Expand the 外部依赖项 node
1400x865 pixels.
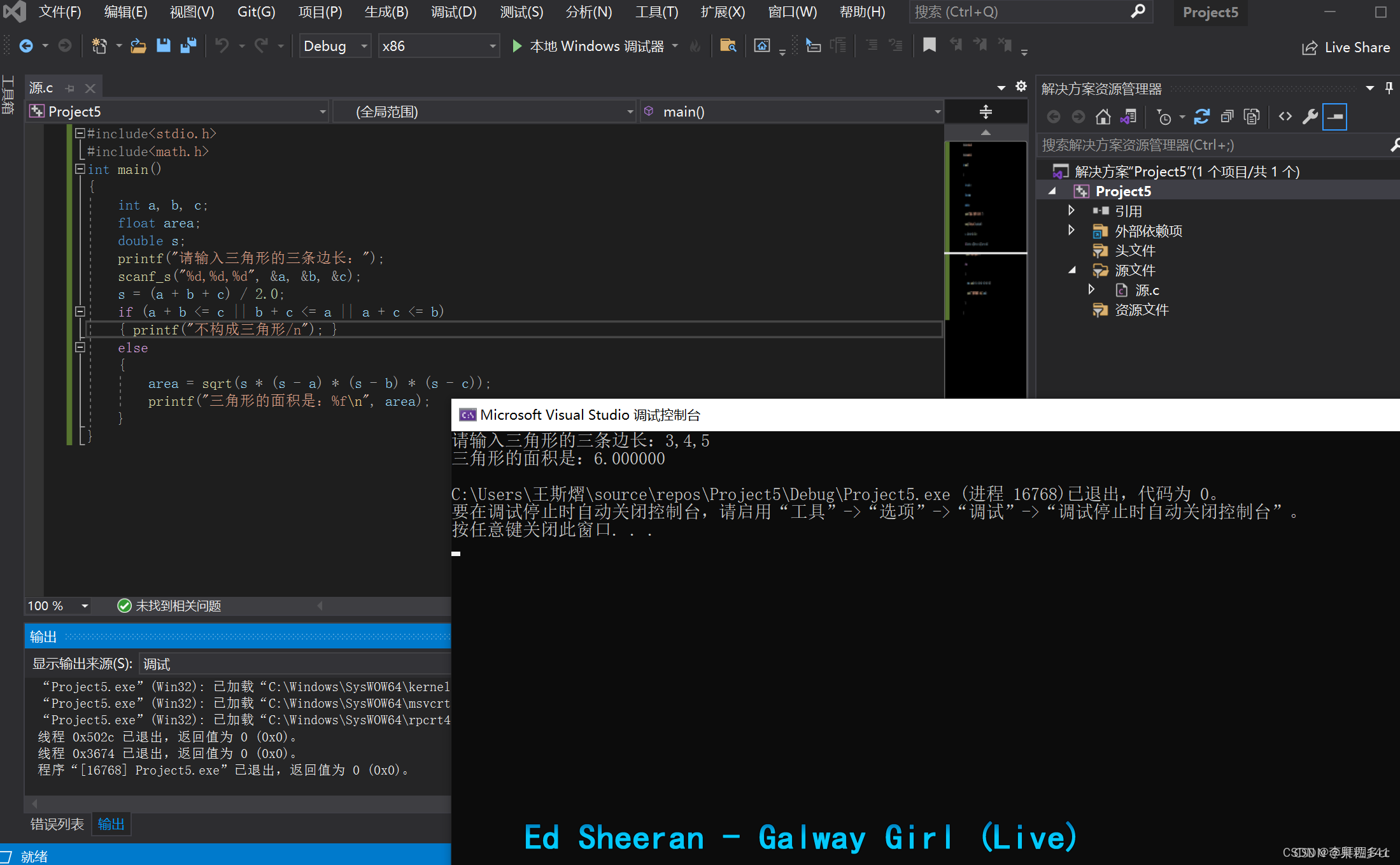tap(1071, 230)
